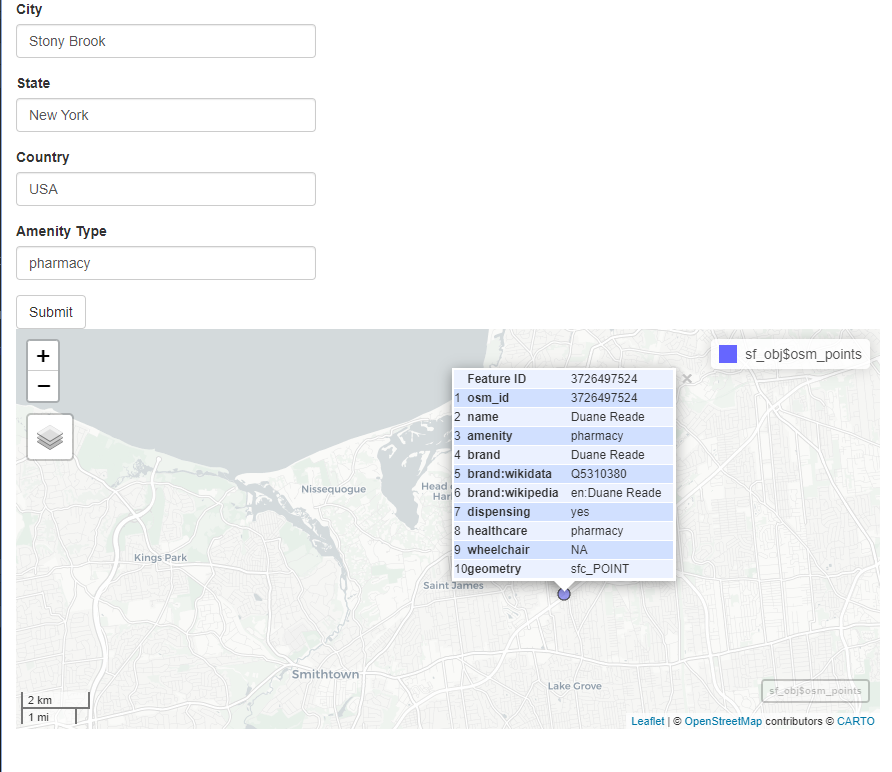Viewport: 892px width, 772px height.
Task: Click the Smithtown label on the map
Action: (x=325, y=674)
